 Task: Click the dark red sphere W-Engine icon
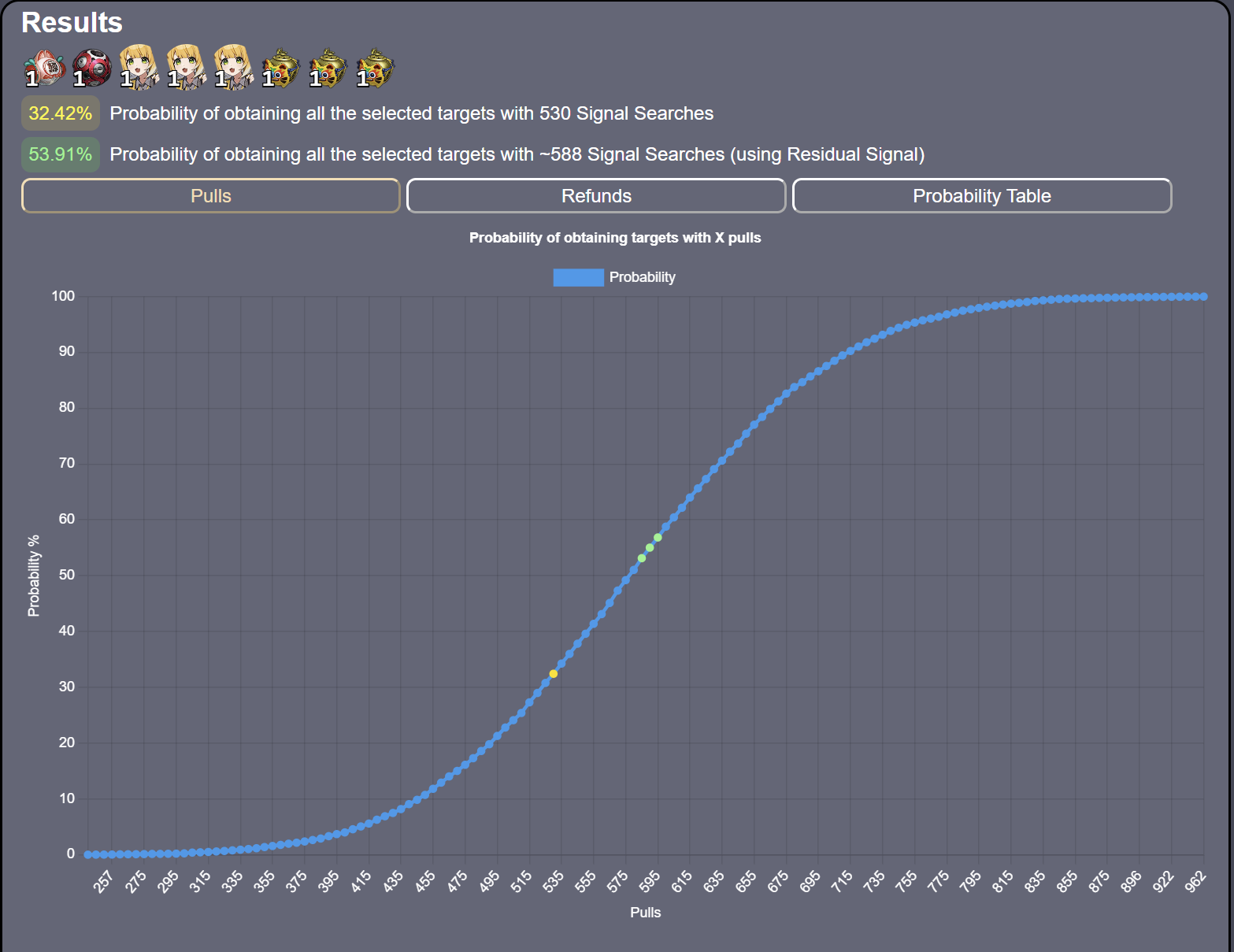click(x=92, y=68)
